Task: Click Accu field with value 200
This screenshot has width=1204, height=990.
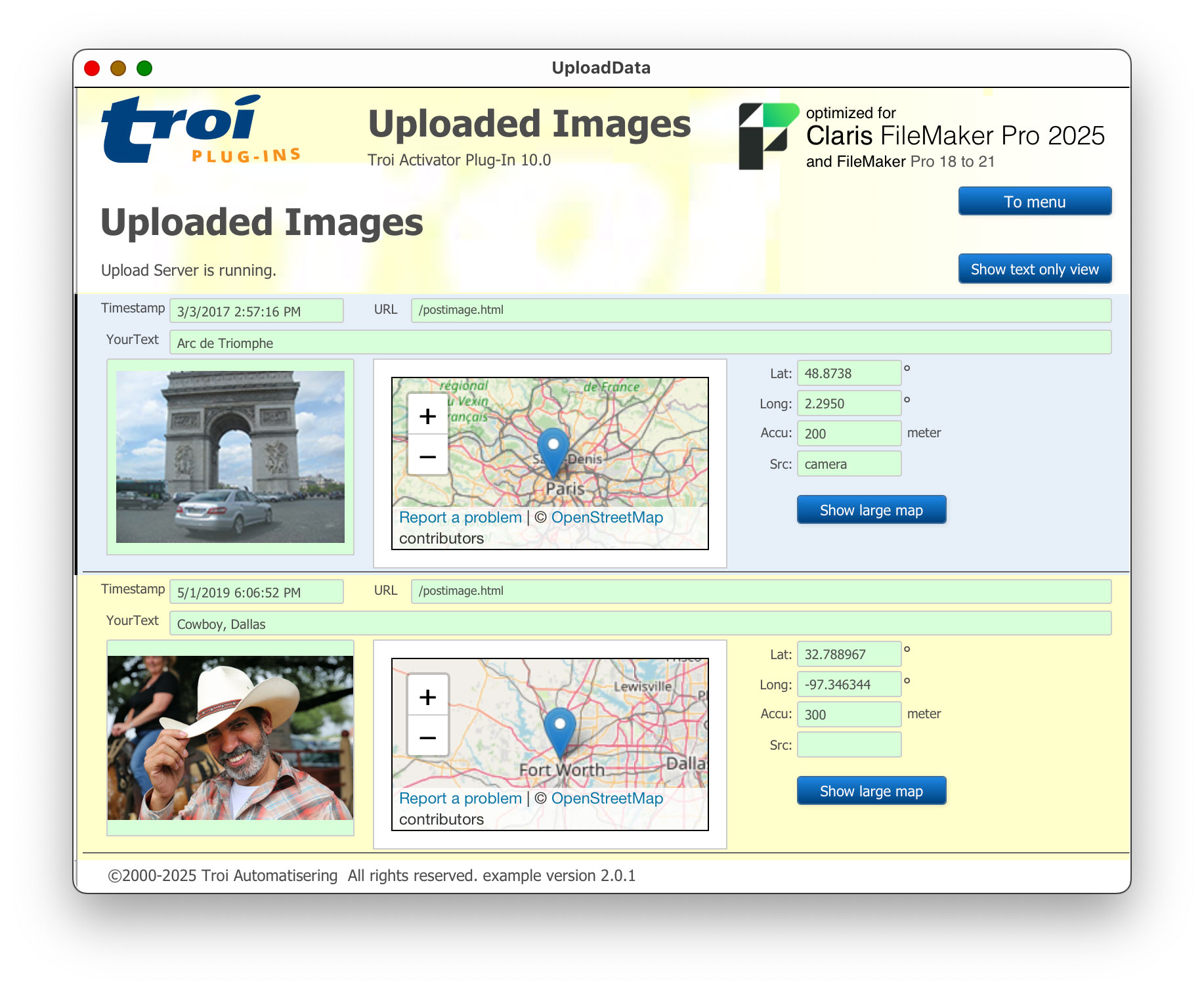Action: (849, 433)
